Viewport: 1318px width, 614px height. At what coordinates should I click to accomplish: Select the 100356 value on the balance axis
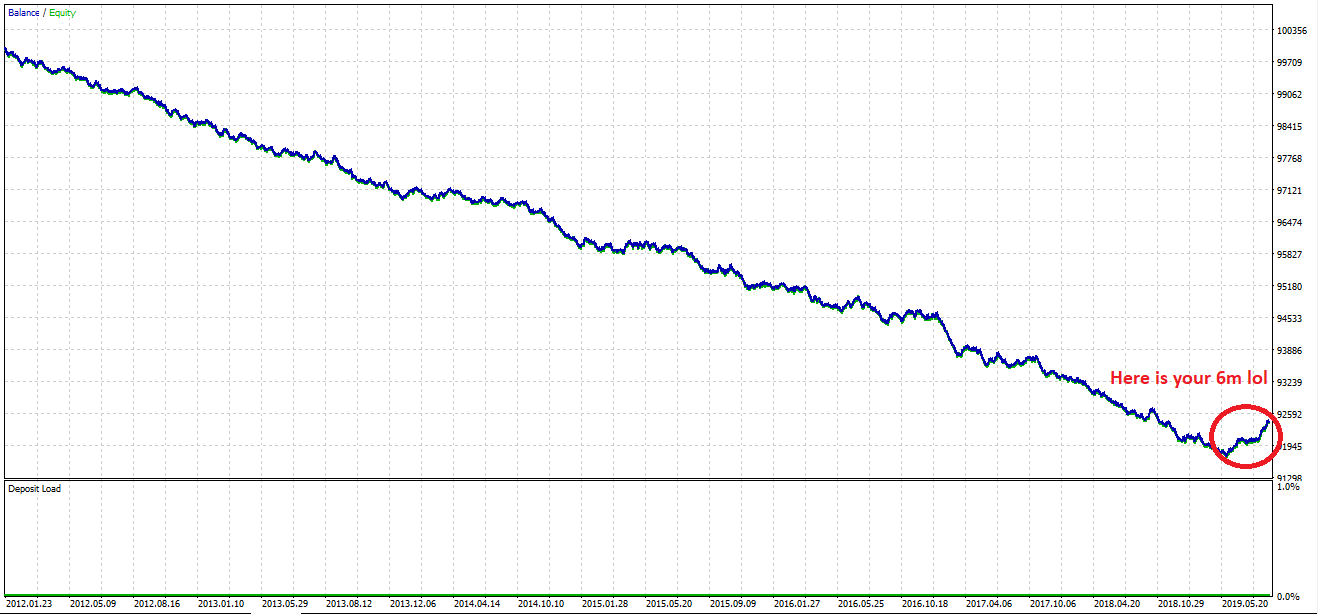click(1292, 31)
